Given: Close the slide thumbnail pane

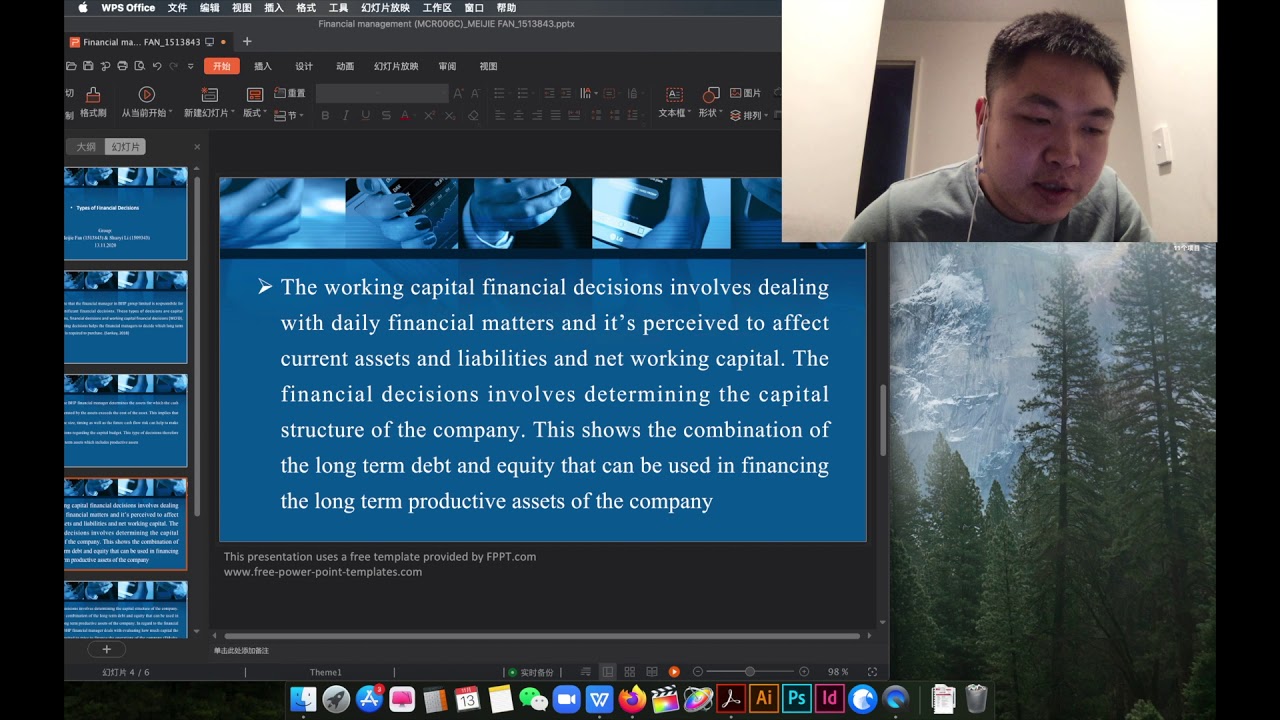Looking at the screenshot, I should coord(197,147).
